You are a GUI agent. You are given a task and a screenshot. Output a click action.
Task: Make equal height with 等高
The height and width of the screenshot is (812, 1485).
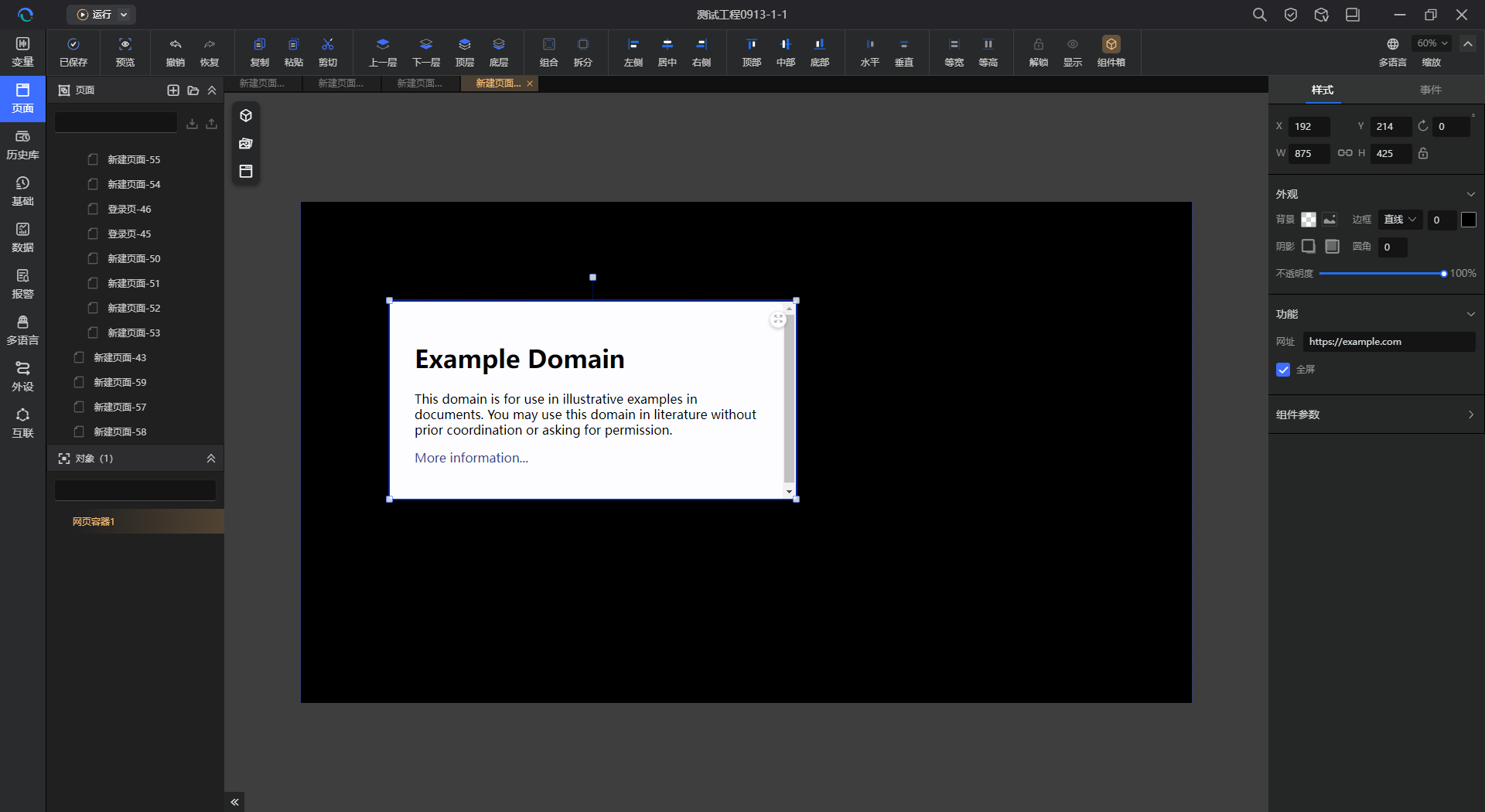tap(988, 52)
